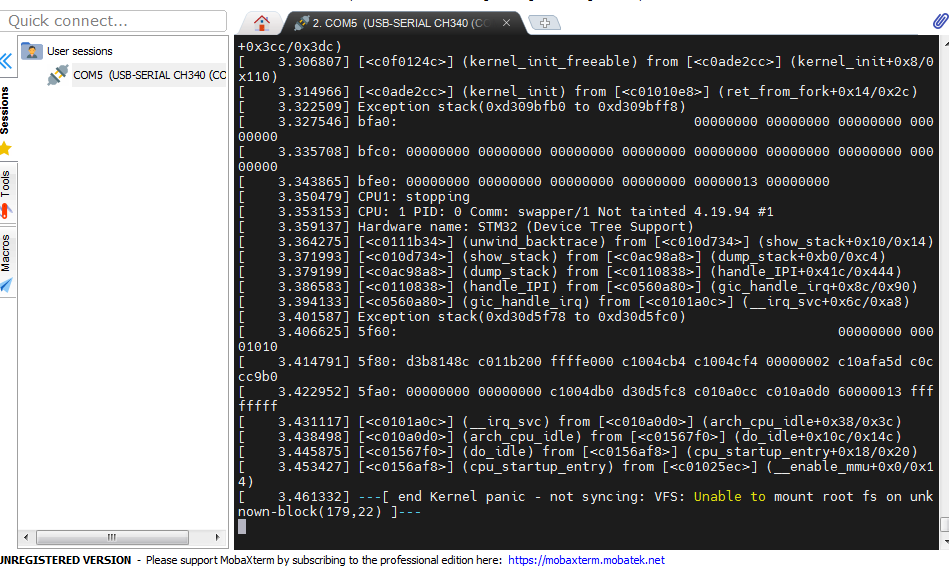Click the terminal cursor block at the prompt
Viewport: 949px width, 567px height.
pyautogui.click(x=242, y=526)
